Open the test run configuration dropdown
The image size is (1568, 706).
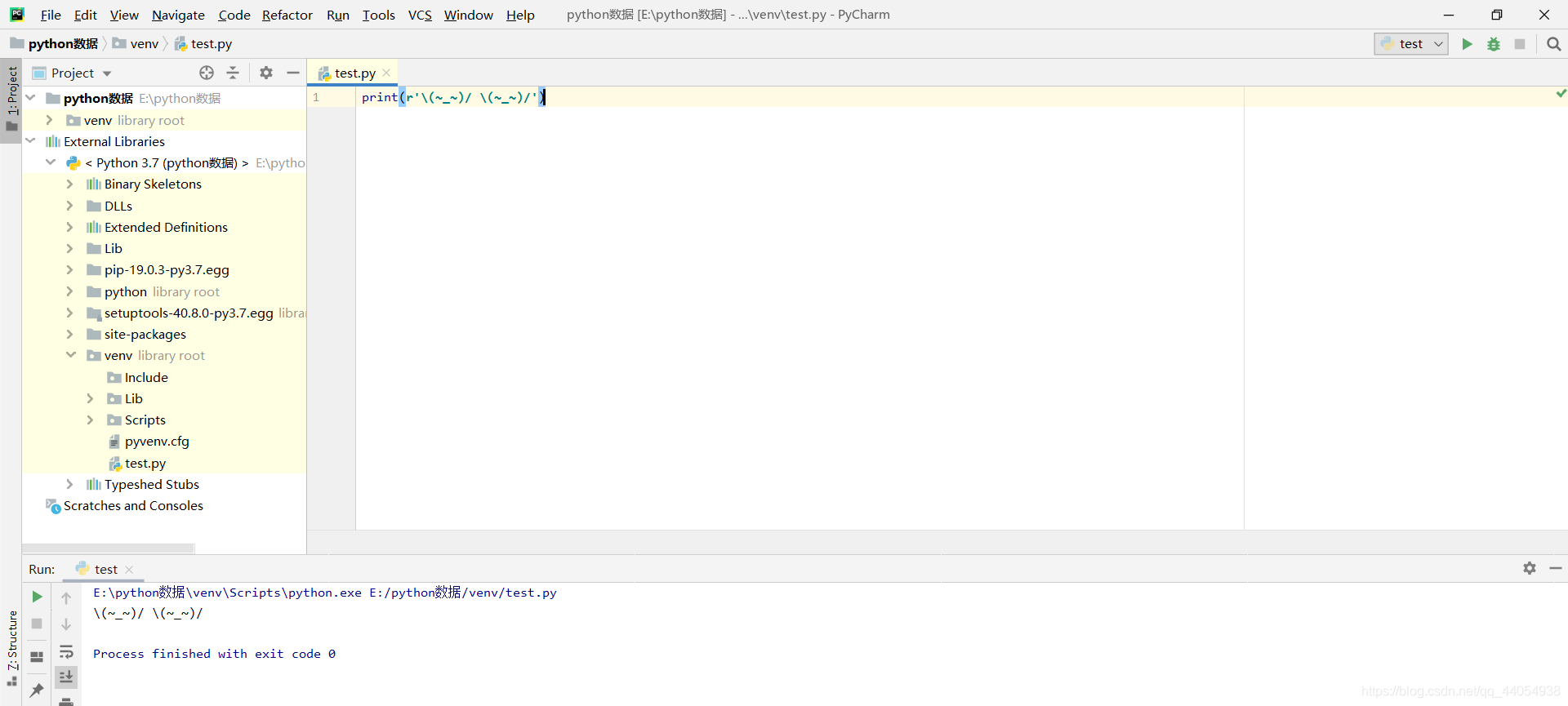[1411, 44]
